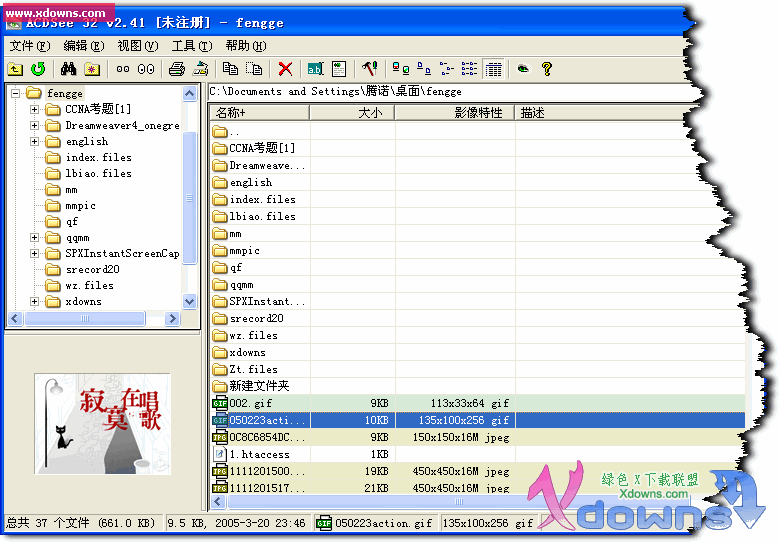Select lbiao.files folder in tree
780x542 pixels.
[98, 174]
